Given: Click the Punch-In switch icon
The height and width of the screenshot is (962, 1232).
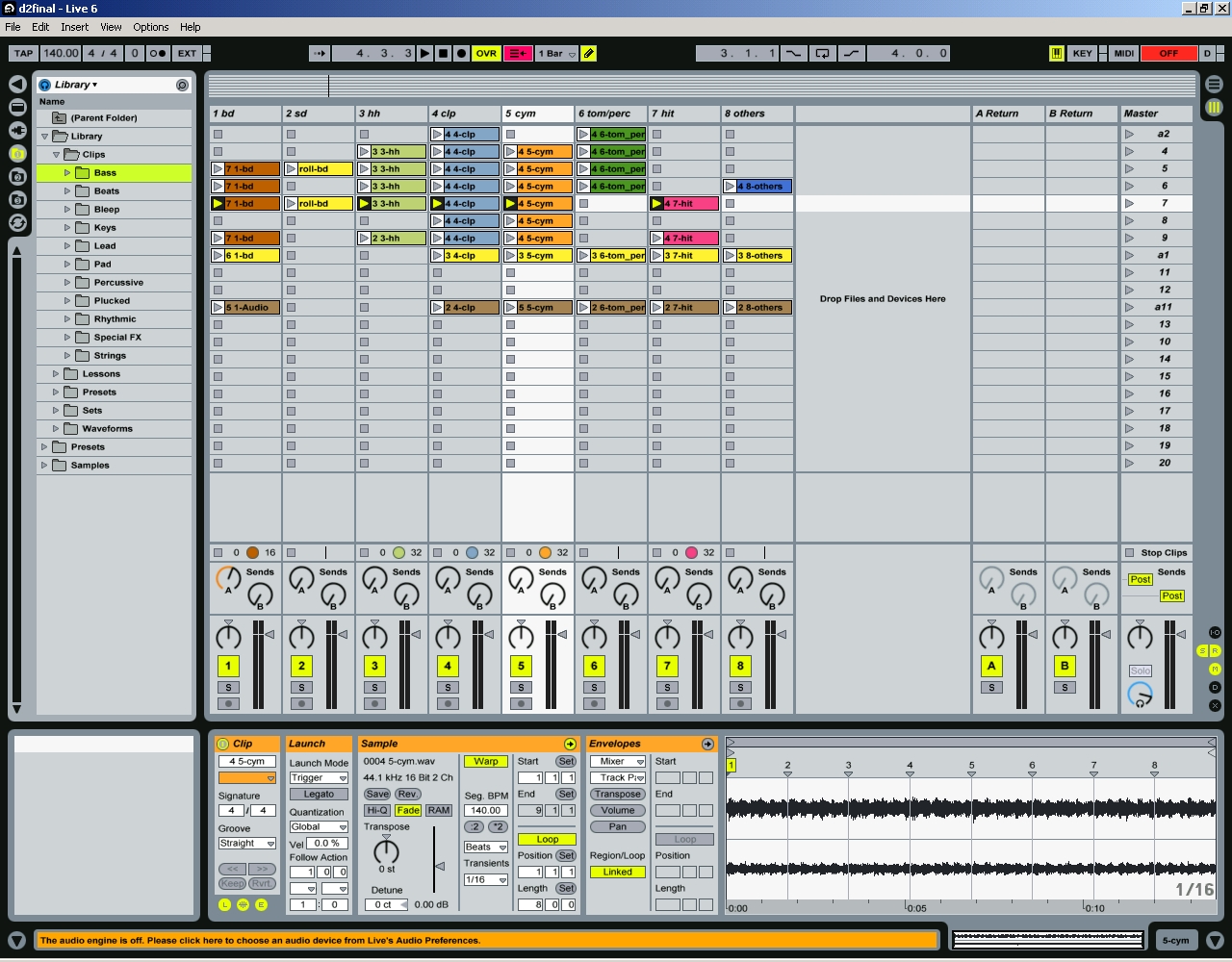Looking at the screenshot, I should coord(793,53).
